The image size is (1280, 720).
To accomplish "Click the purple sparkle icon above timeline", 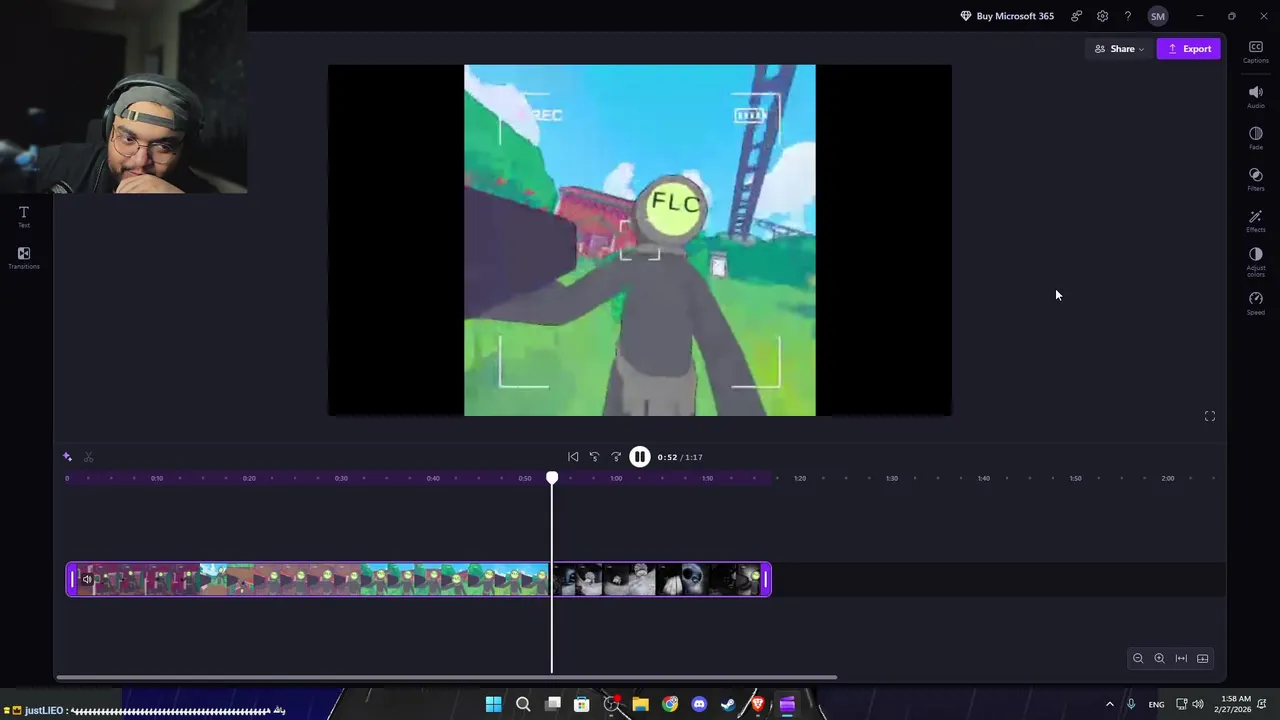I will (x=67, y=457).
